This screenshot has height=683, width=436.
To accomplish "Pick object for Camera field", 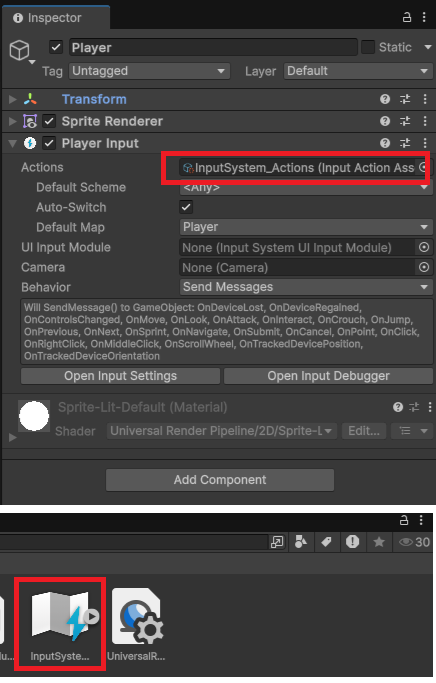I will coord(424,267).
